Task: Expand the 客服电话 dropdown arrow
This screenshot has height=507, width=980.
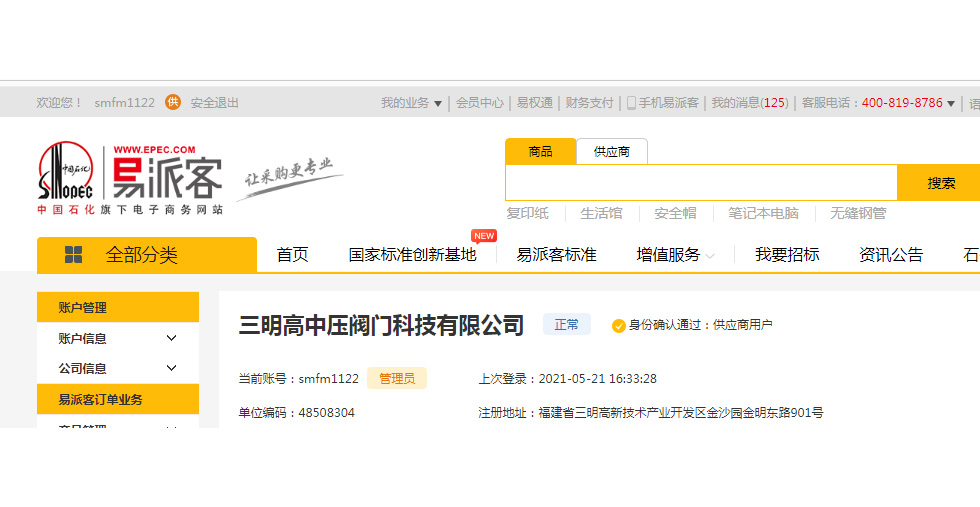Action: pyautogui.click(x=951, y=103)
